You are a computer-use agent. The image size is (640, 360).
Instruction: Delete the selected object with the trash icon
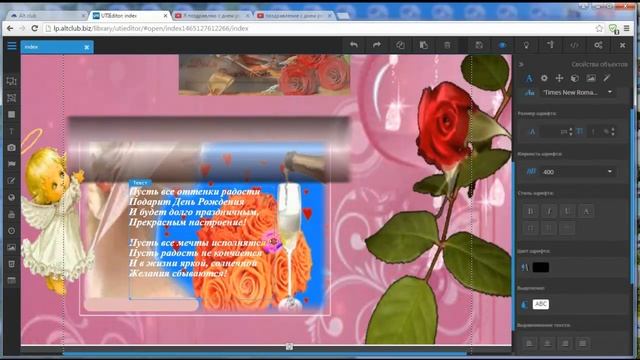tap(447, 45)
